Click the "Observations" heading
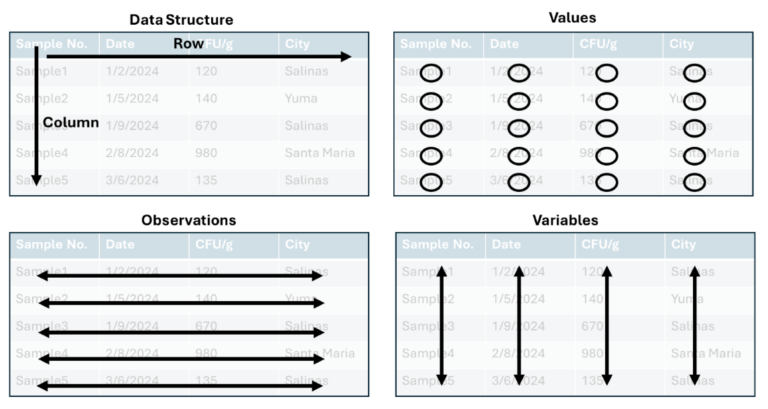768x409 pixels. point(188,219)
